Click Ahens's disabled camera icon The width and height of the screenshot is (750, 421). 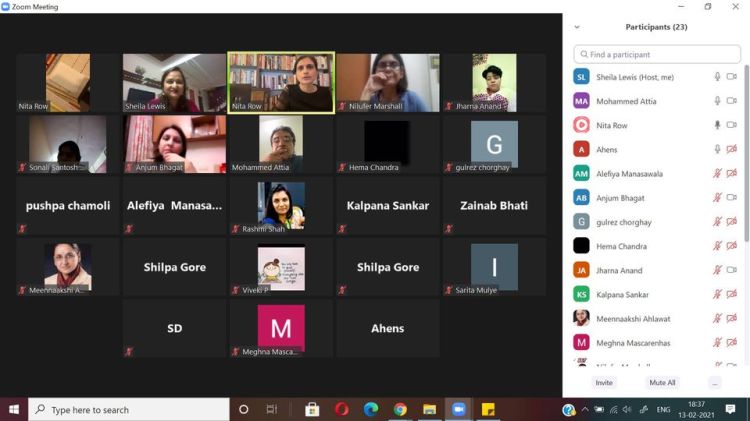click(x=732, y=149)
